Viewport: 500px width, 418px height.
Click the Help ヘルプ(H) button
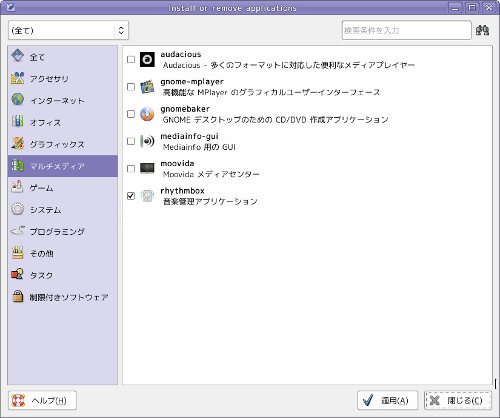(x=42, y=400)
